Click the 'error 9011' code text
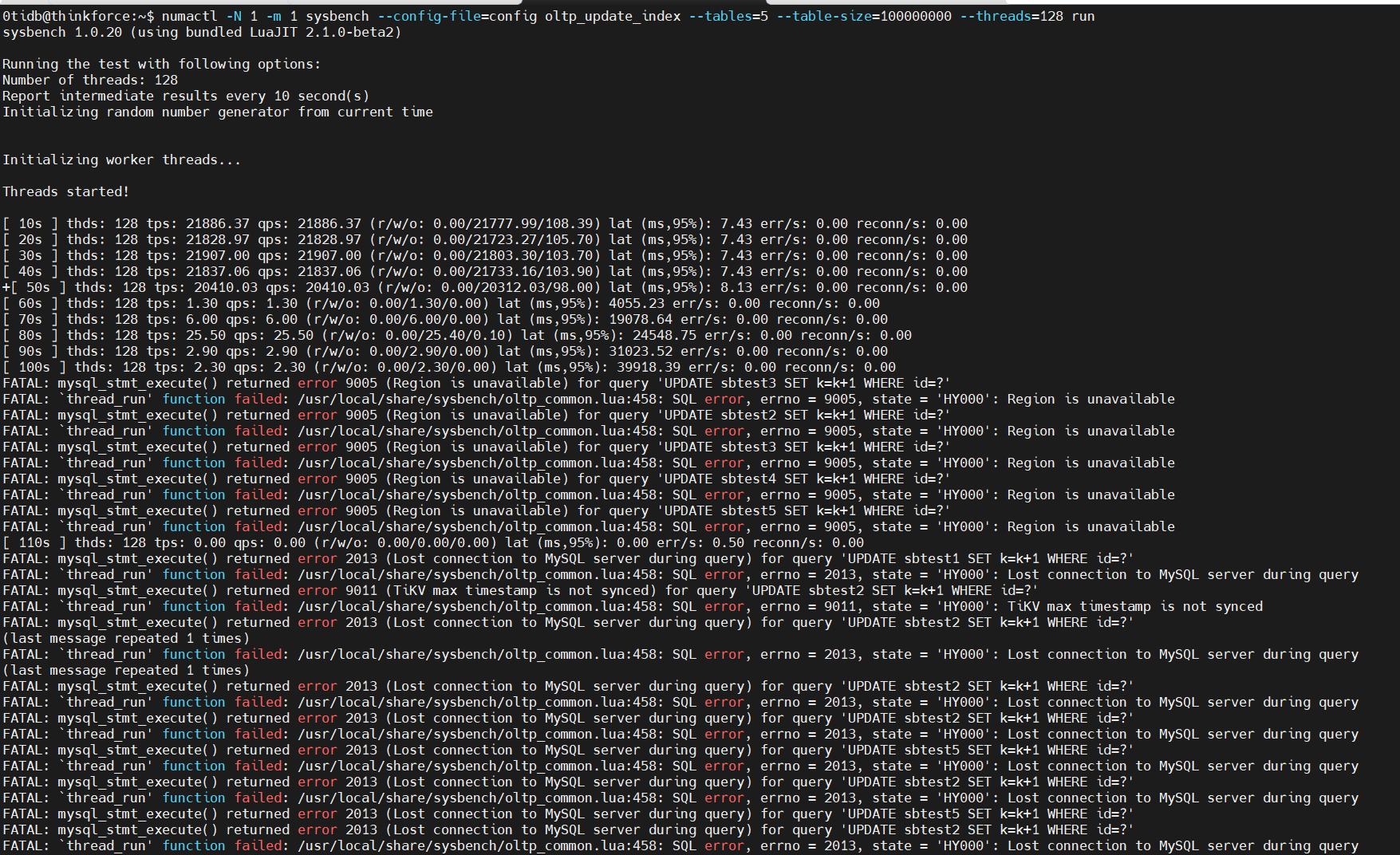Image resolution: width=1400 pixels, height=855 pixels. point(337,590)
